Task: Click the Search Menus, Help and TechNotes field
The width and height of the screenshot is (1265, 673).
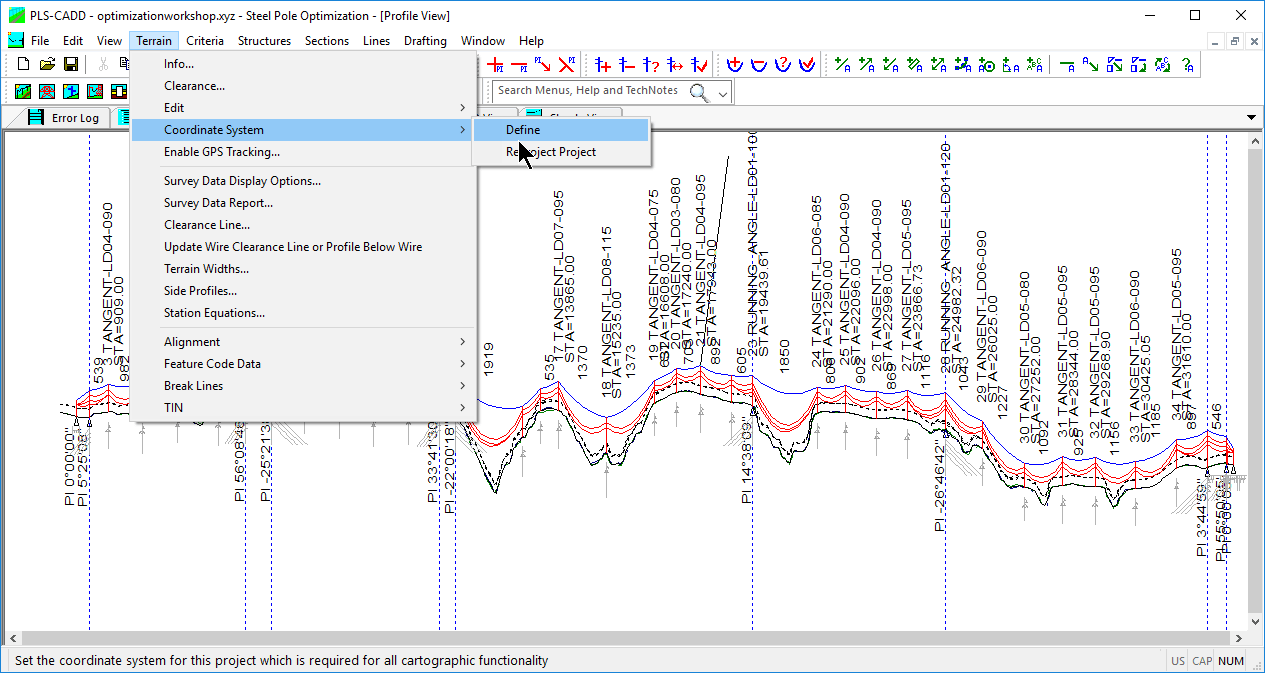Action: click(x=590, y=90)
